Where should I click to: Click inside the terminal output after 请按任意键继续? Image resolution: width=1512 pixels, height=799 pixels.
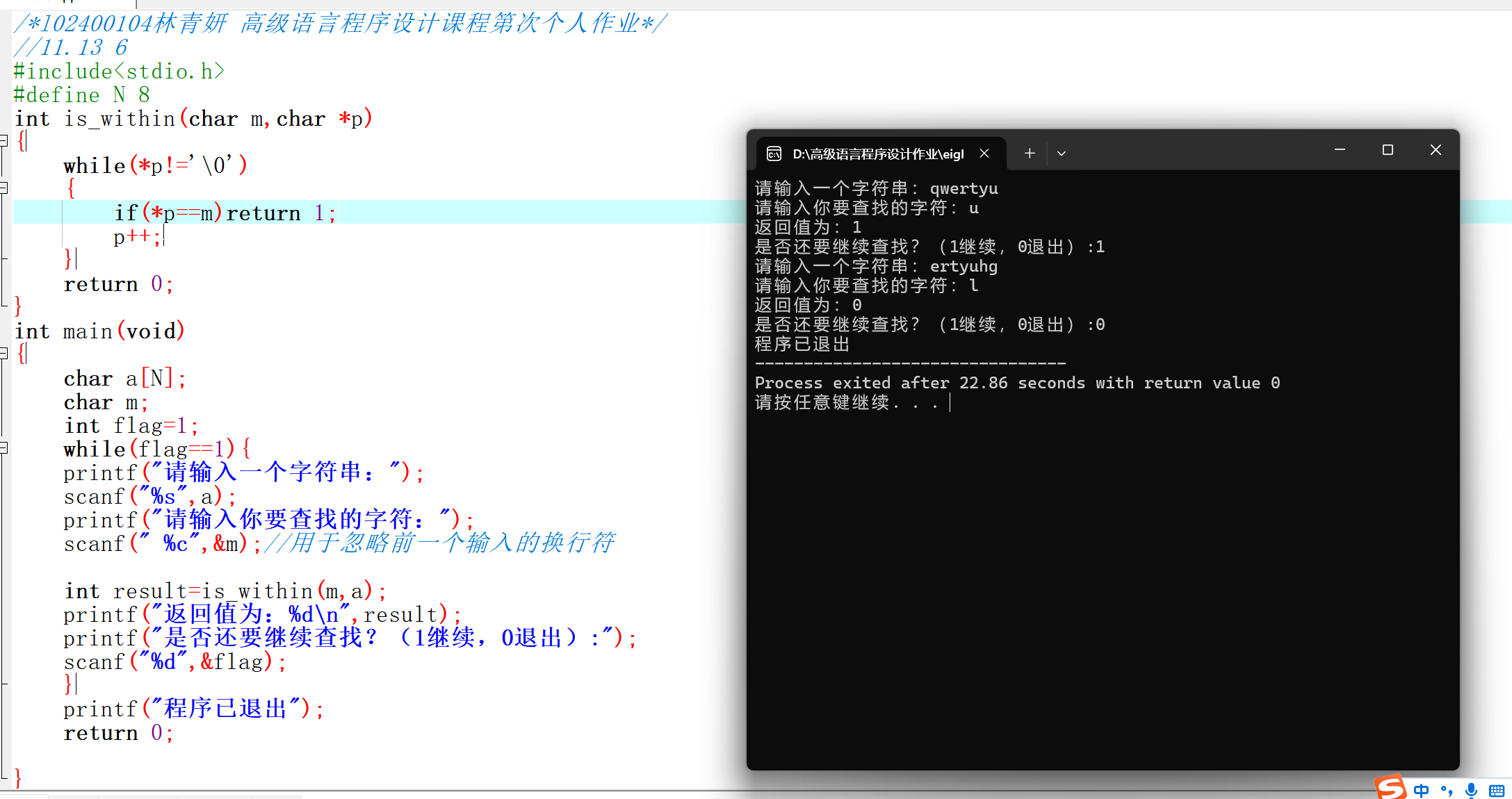pos(973,403)
